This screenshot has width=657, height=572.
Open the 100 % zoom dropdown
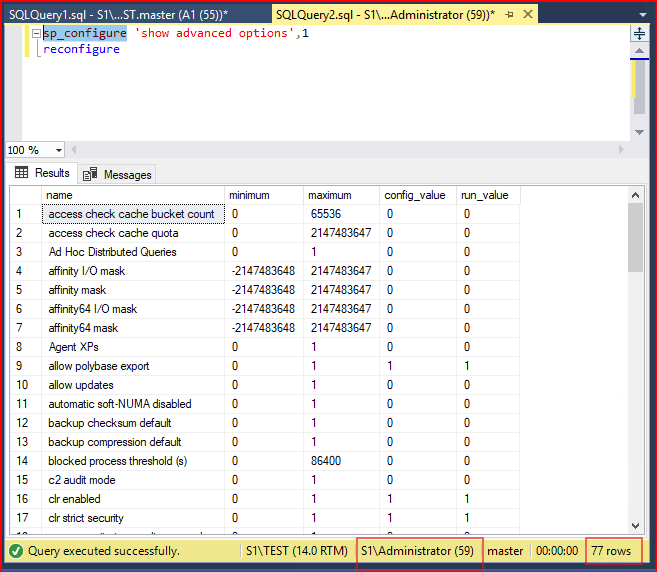(x=58, y=150)
